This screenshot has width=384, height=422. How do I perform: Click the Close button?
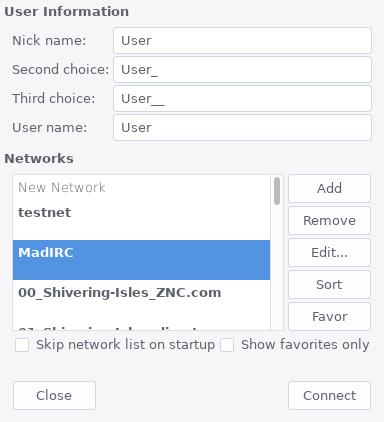click(x=54, y=395)
